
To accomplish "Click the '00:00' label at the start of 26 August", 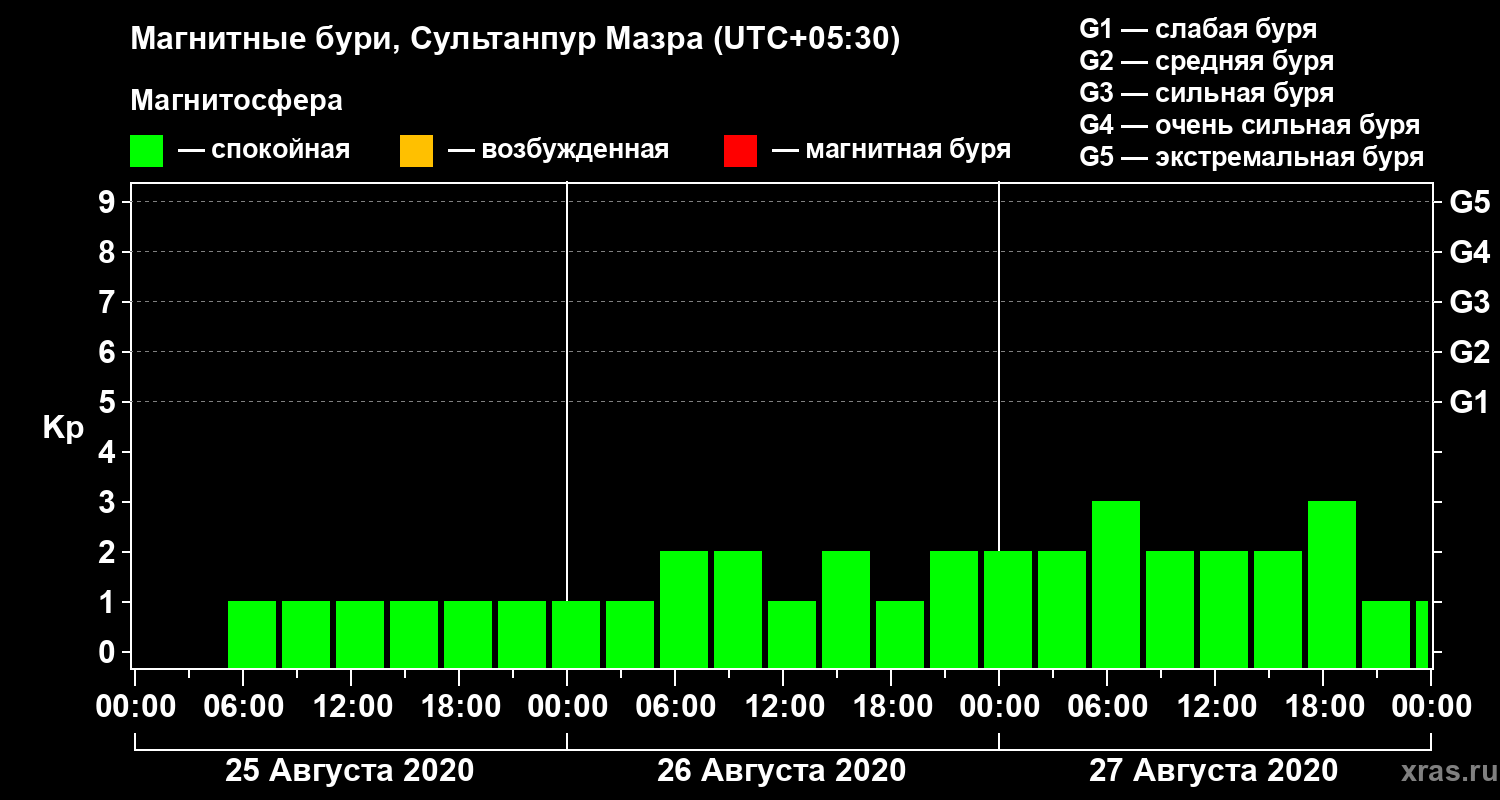I will point(567,707).
